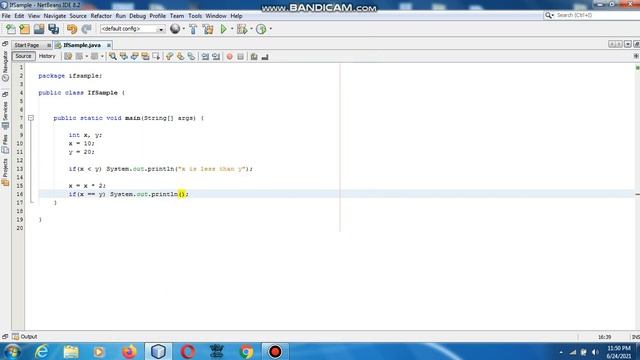Click the Save All toolbar icon
Image resolution: width=640 pixels, height=360 pixels.
pos(53,29)
